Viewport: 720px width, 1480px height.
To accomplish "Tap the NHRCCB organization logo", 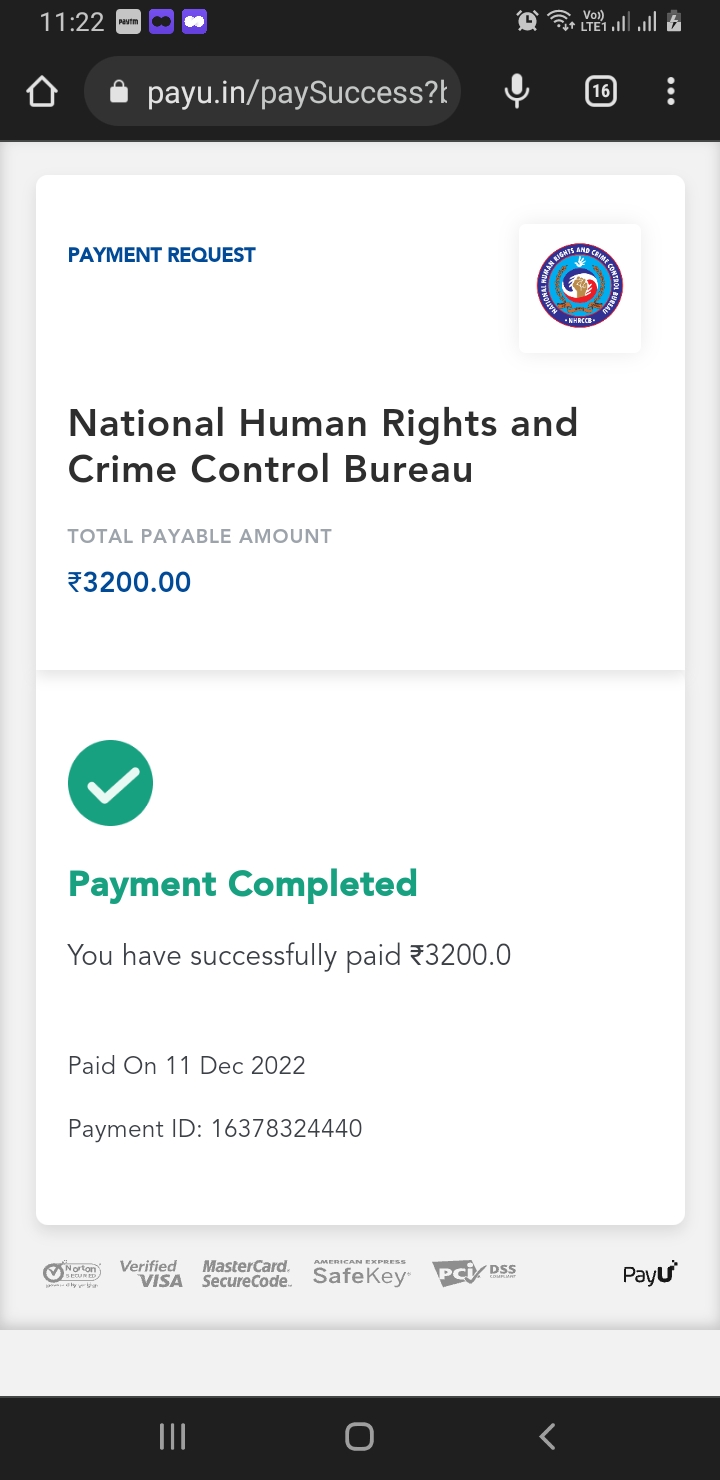I will tap(580, 287).
